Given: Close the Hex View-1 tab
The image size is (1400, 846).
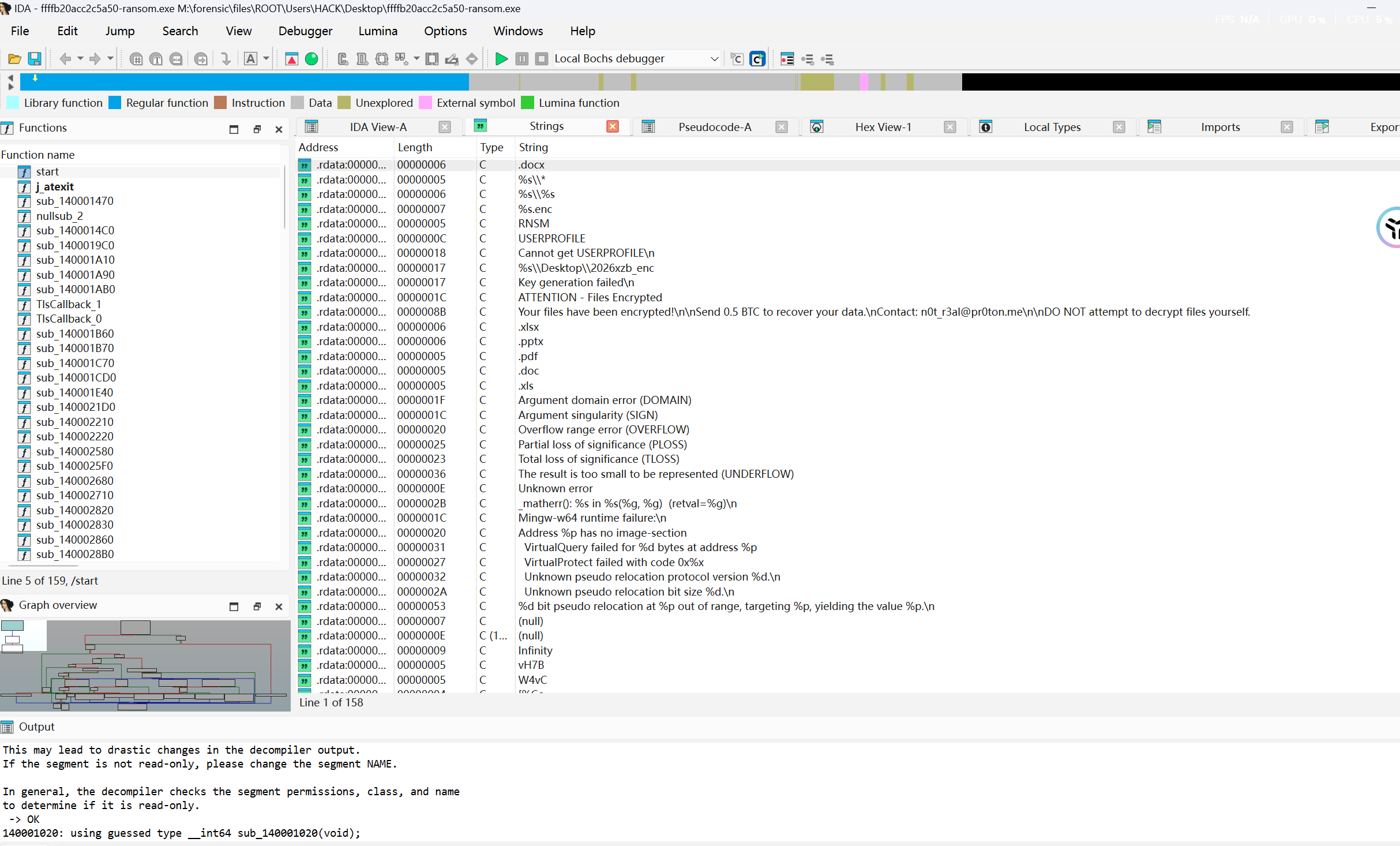Looking at the screenshot, I should coord(950,127).
